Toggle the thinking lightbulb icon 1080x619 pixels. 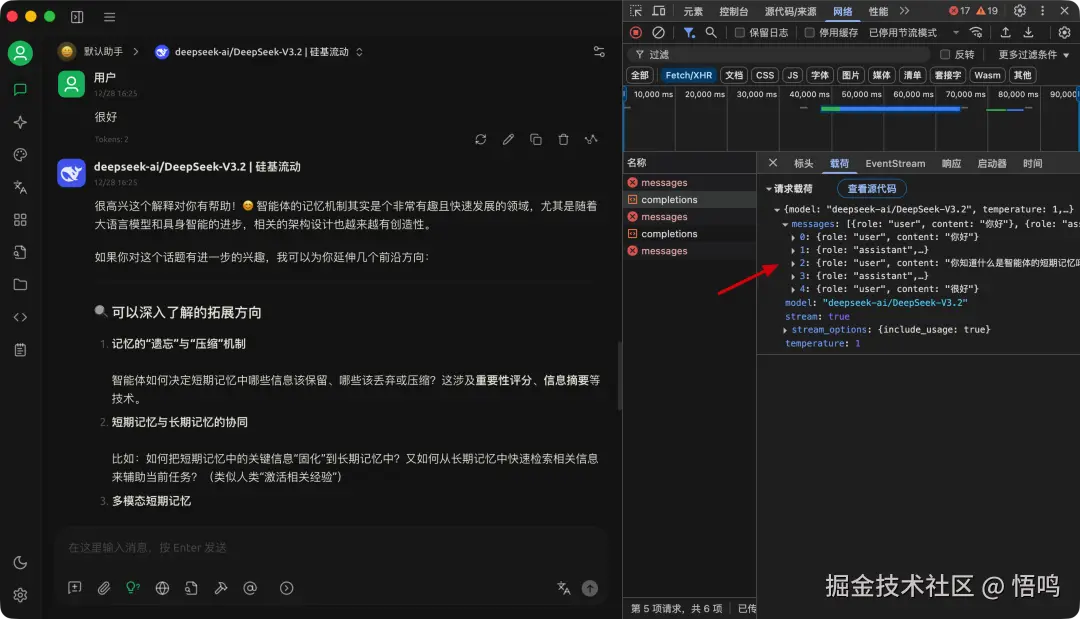133,587
